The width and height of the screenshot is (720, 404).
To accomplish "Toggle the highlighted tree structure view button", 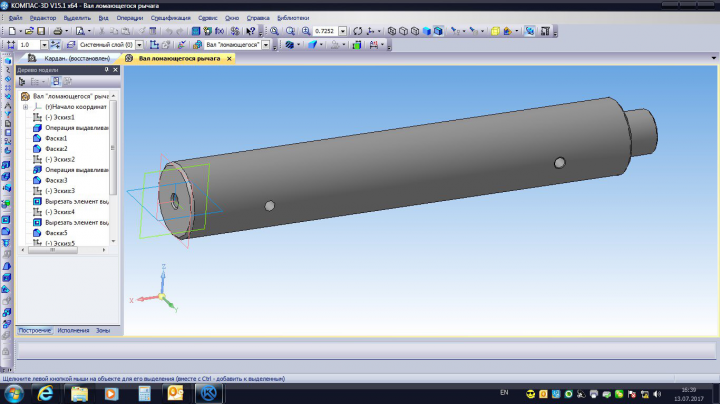I will point(56,82).
